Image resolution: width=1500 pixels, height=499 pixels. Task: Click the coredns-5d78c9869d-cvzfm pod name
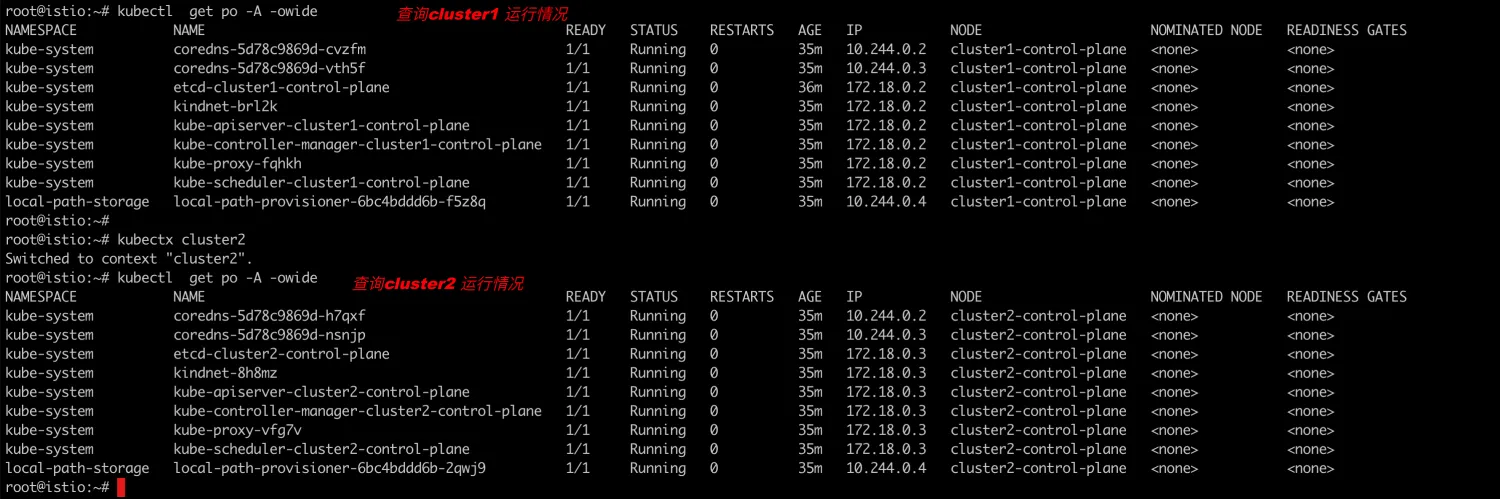270,49
